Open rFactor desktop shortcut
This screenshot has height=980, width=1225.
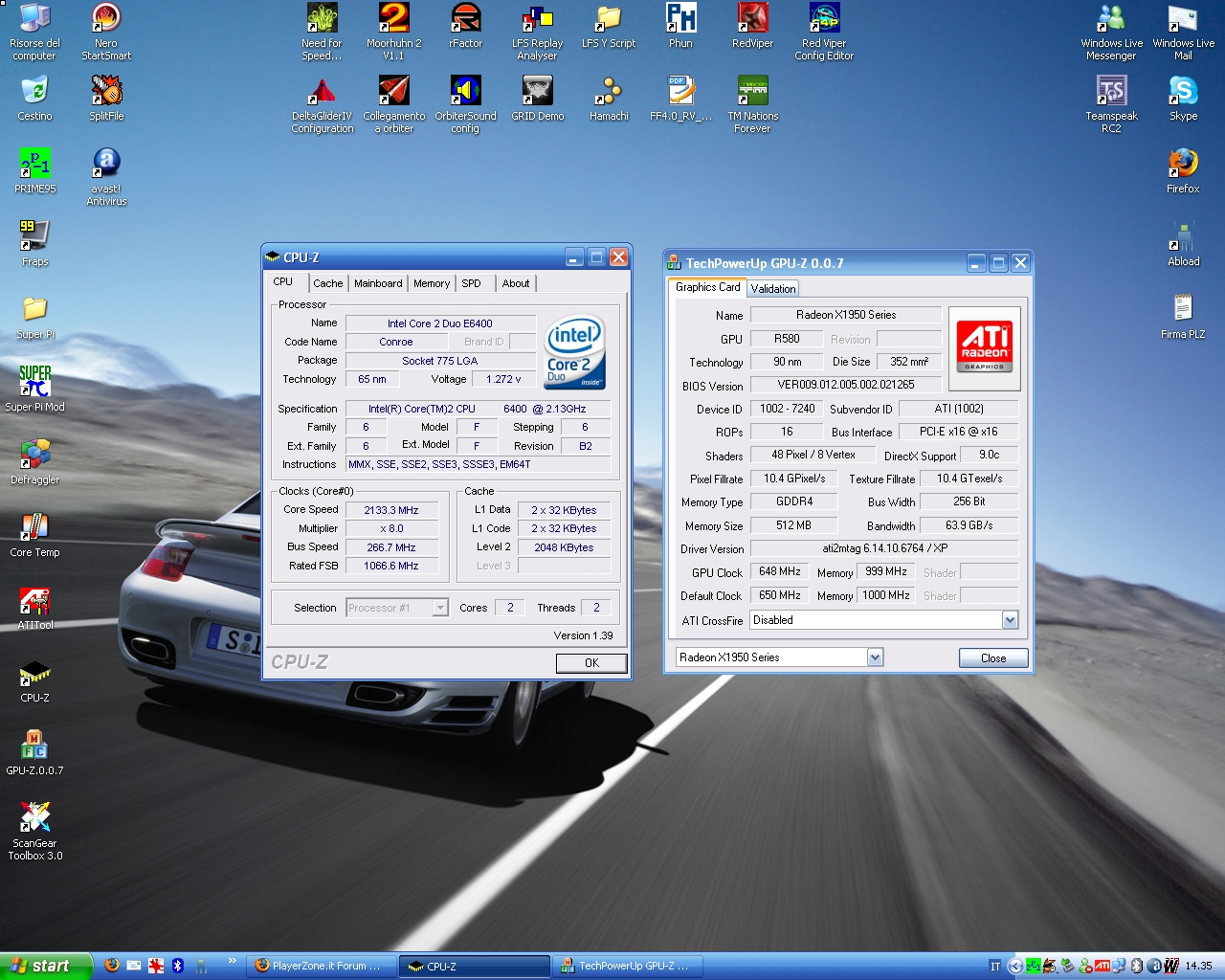pos(465,19)
